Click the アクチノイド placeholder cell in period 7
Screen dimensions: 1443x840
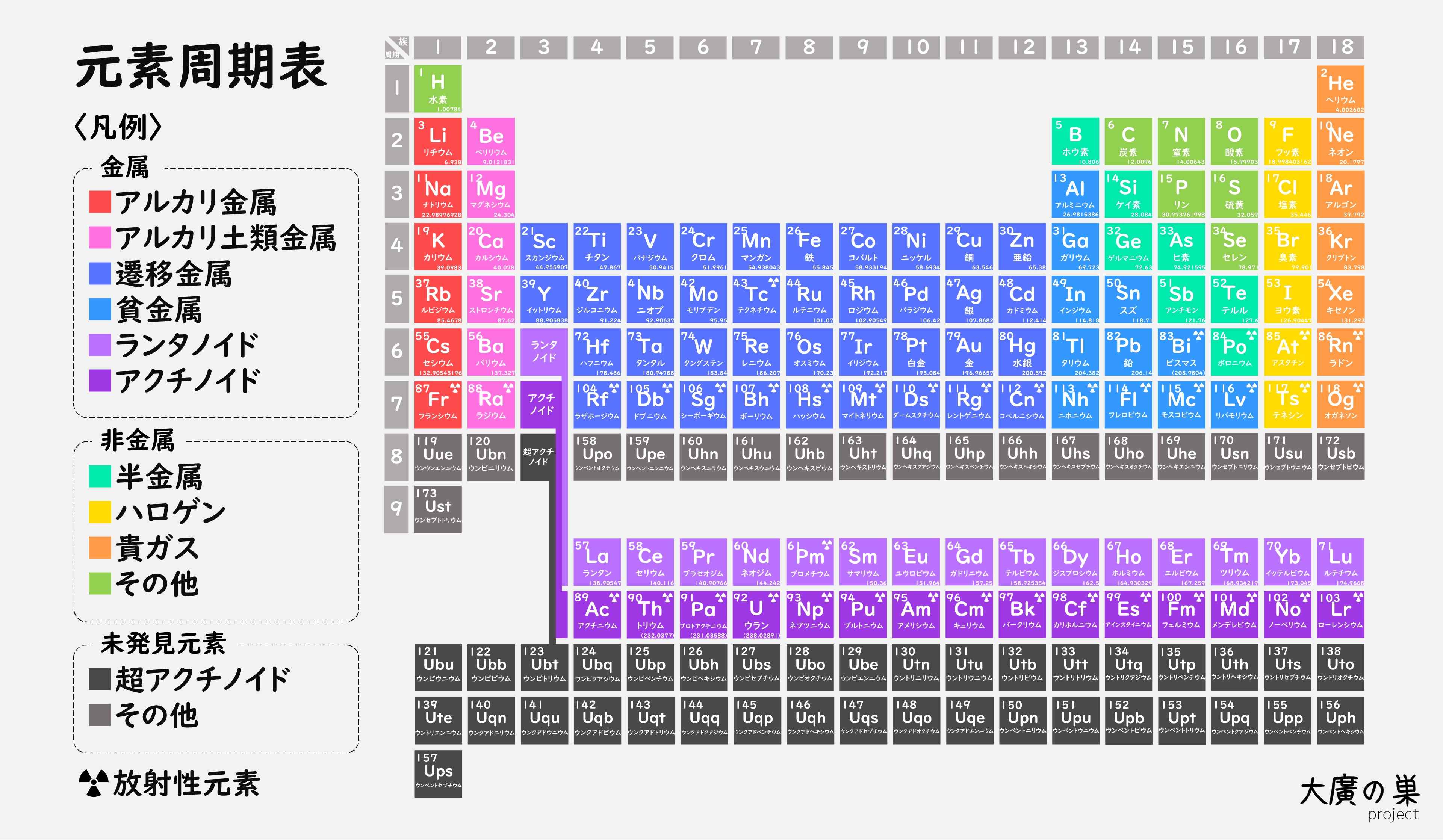[x=541, y=404]
